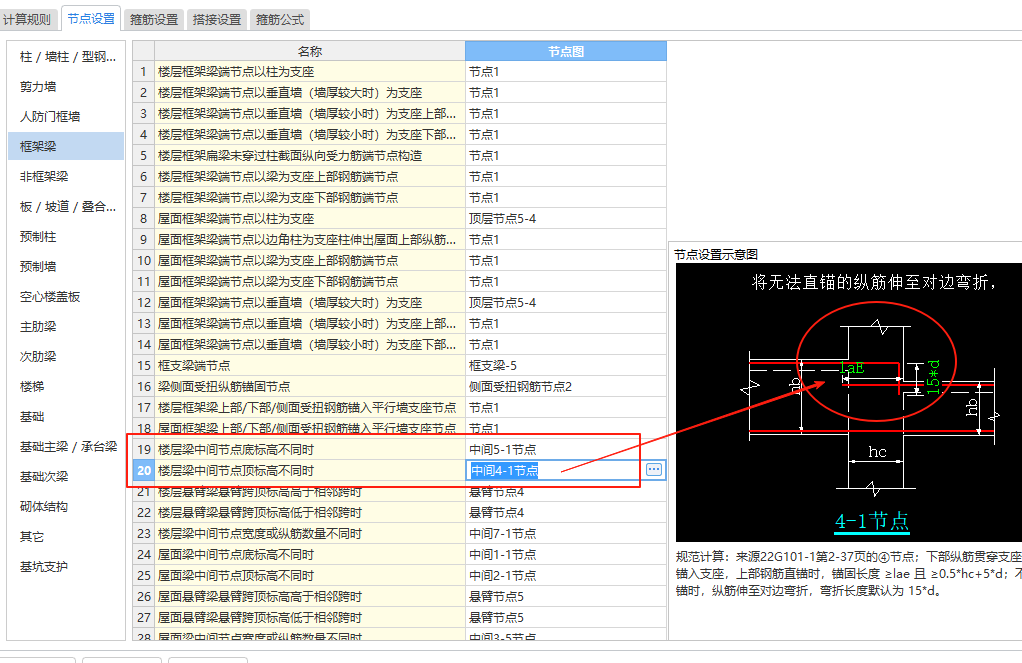
Task: Select 预制墙 category
Action: tap(66, 267)
